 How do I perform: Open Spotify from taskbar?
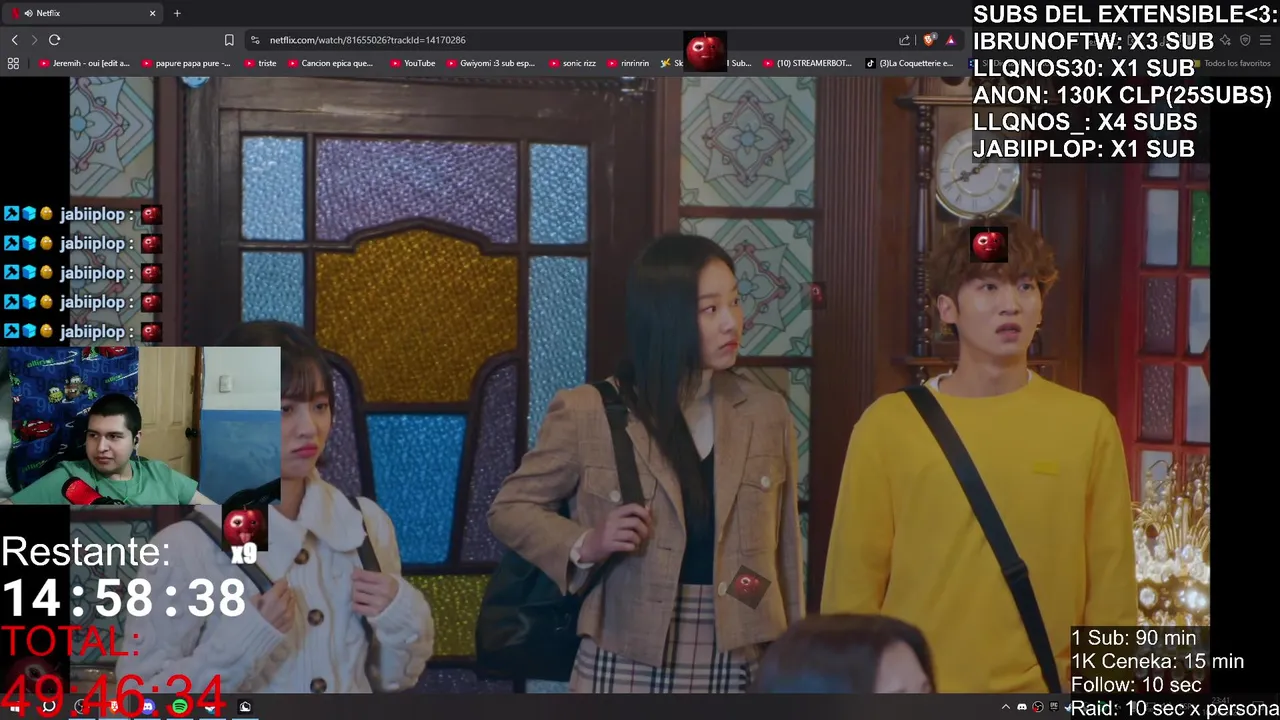(180, 707)
